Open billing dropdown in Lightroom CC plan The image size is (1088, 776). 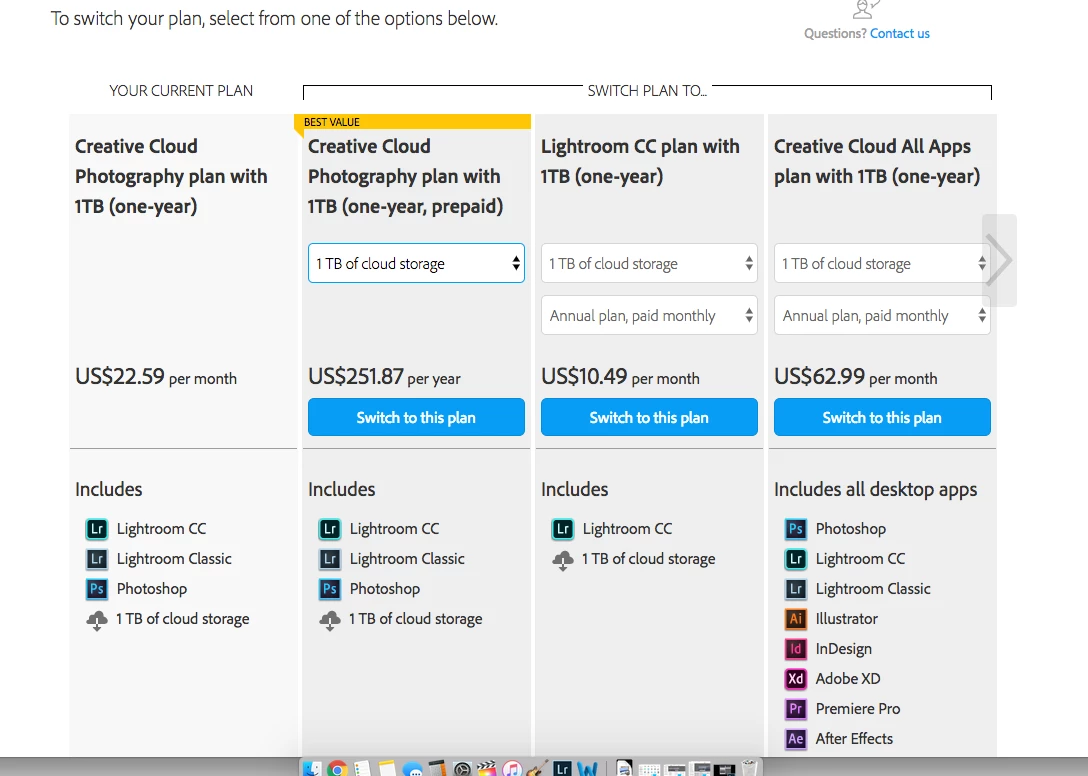(x=649, y=315)
